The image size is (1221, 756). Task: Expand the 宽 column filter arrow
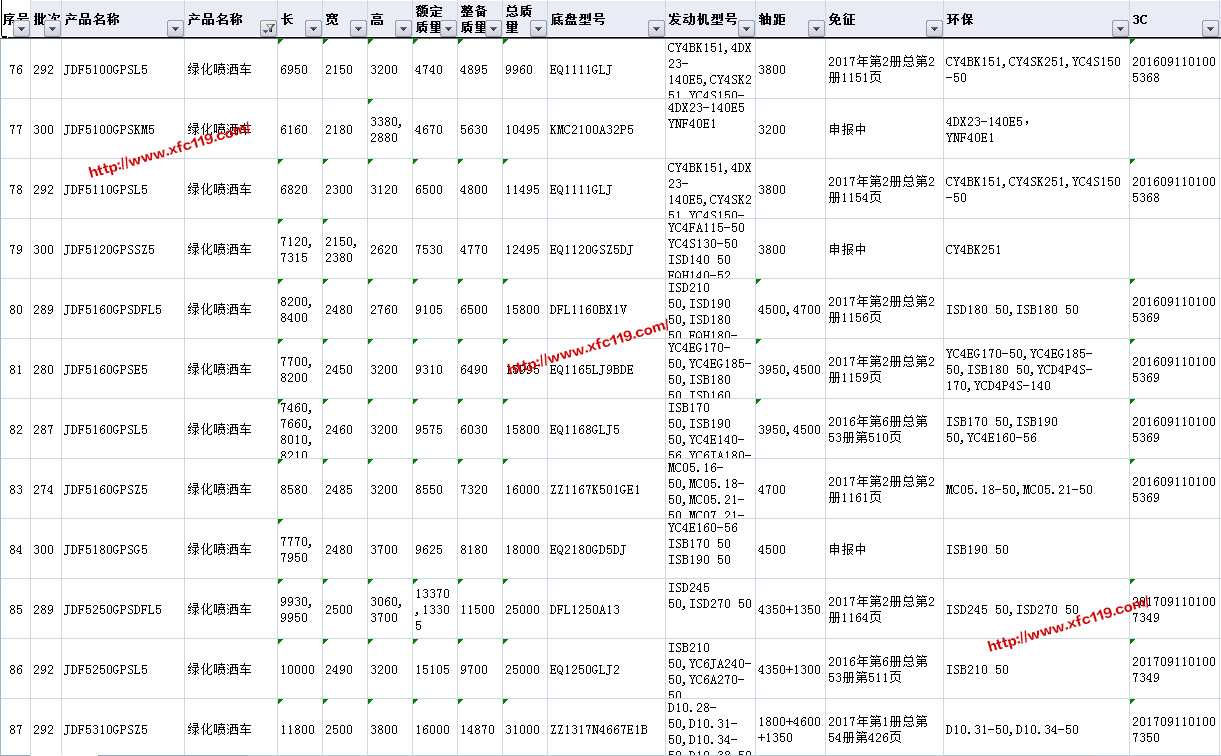[x=358, y=30]
